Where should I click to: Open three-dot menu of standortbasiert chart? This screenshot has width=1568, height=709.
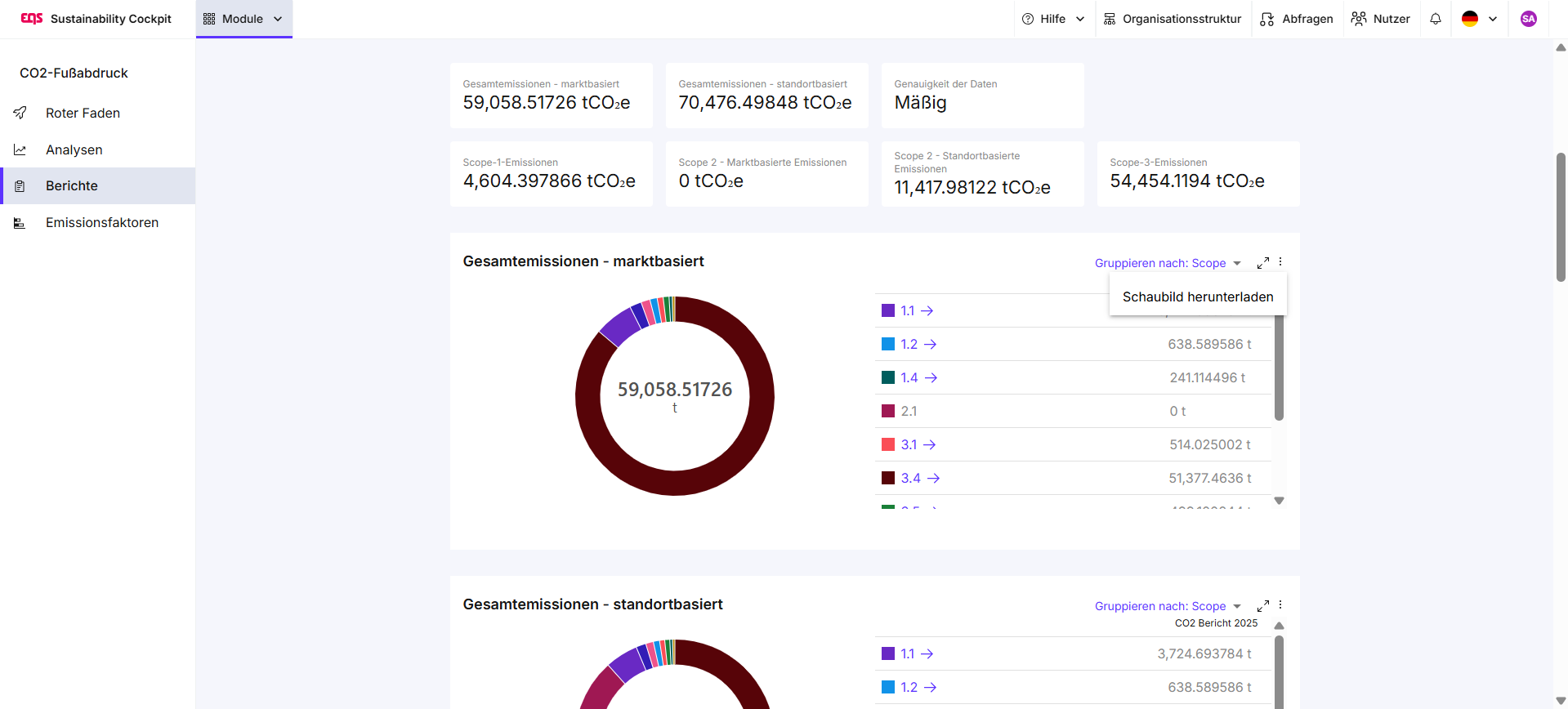(x=1280, y=605)
